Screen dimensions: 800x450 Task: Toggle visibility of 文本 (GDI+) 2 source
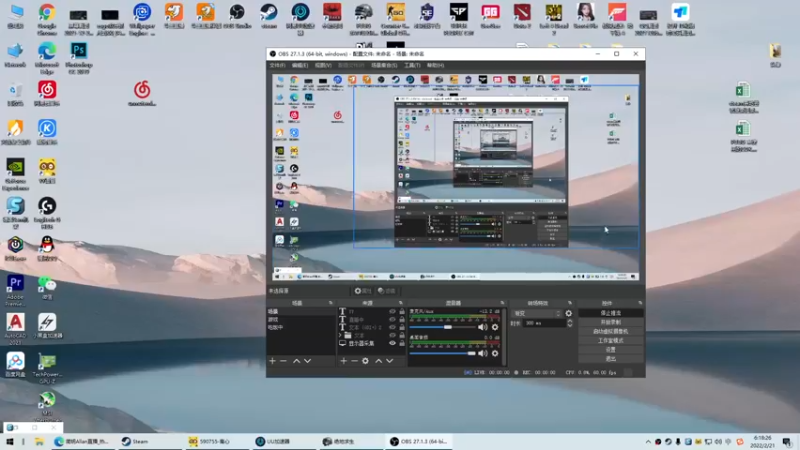pyautogui.click(x=392, y=328)
